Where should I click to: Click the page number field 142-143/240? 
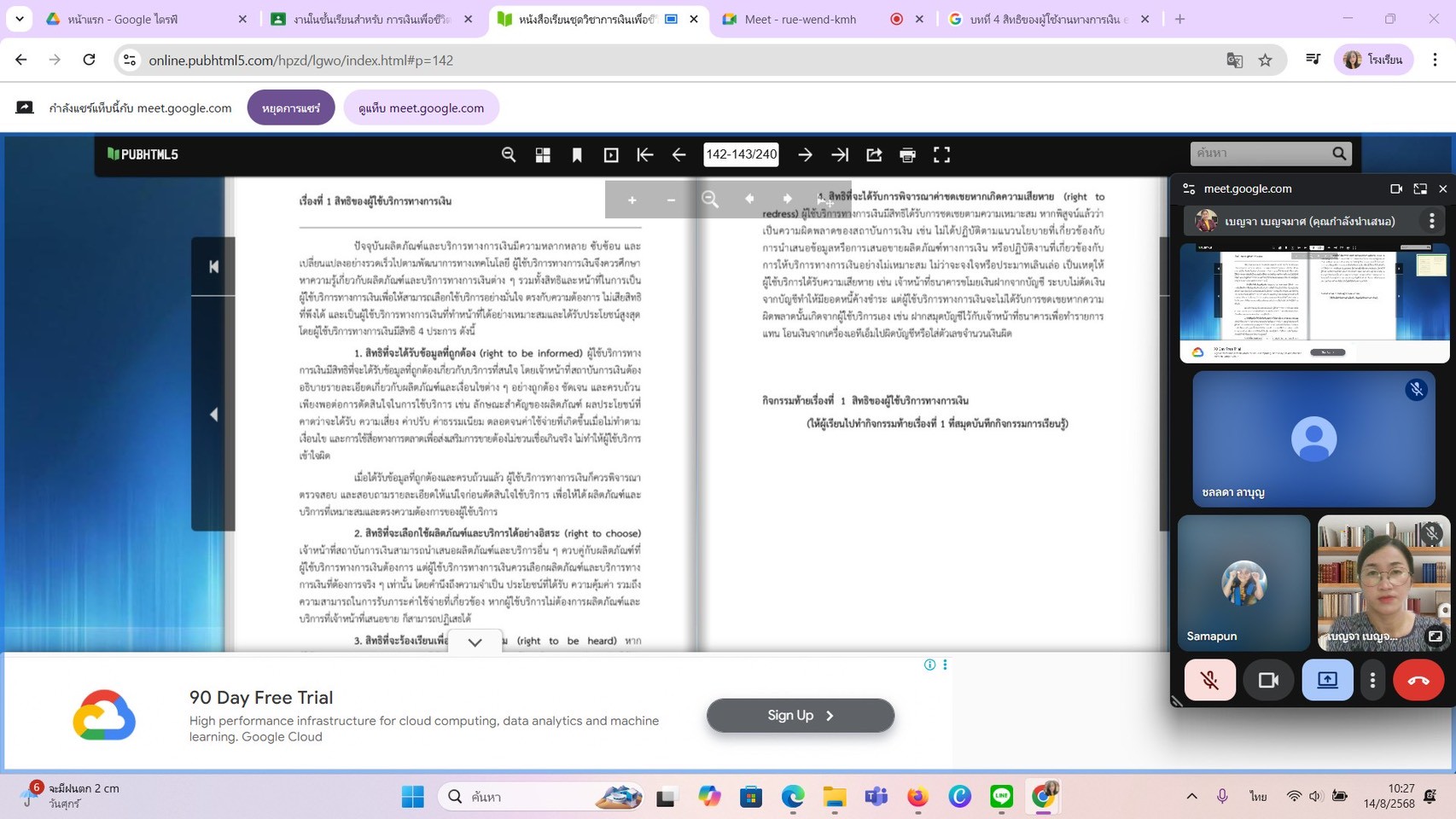[x=741, y=154]
